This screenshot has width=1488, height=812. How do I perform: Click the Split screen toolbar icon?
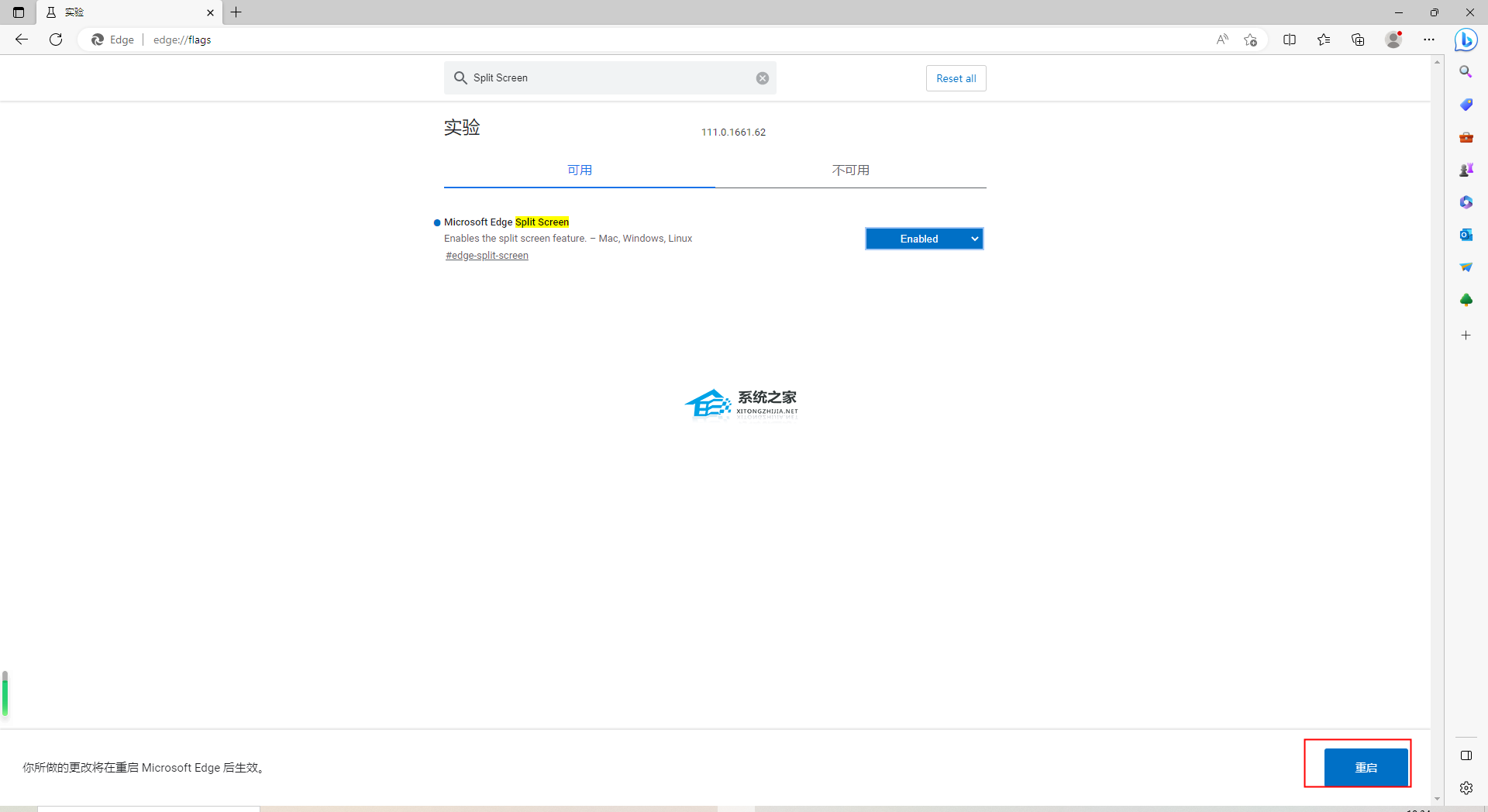click(x=1290, y=40)
